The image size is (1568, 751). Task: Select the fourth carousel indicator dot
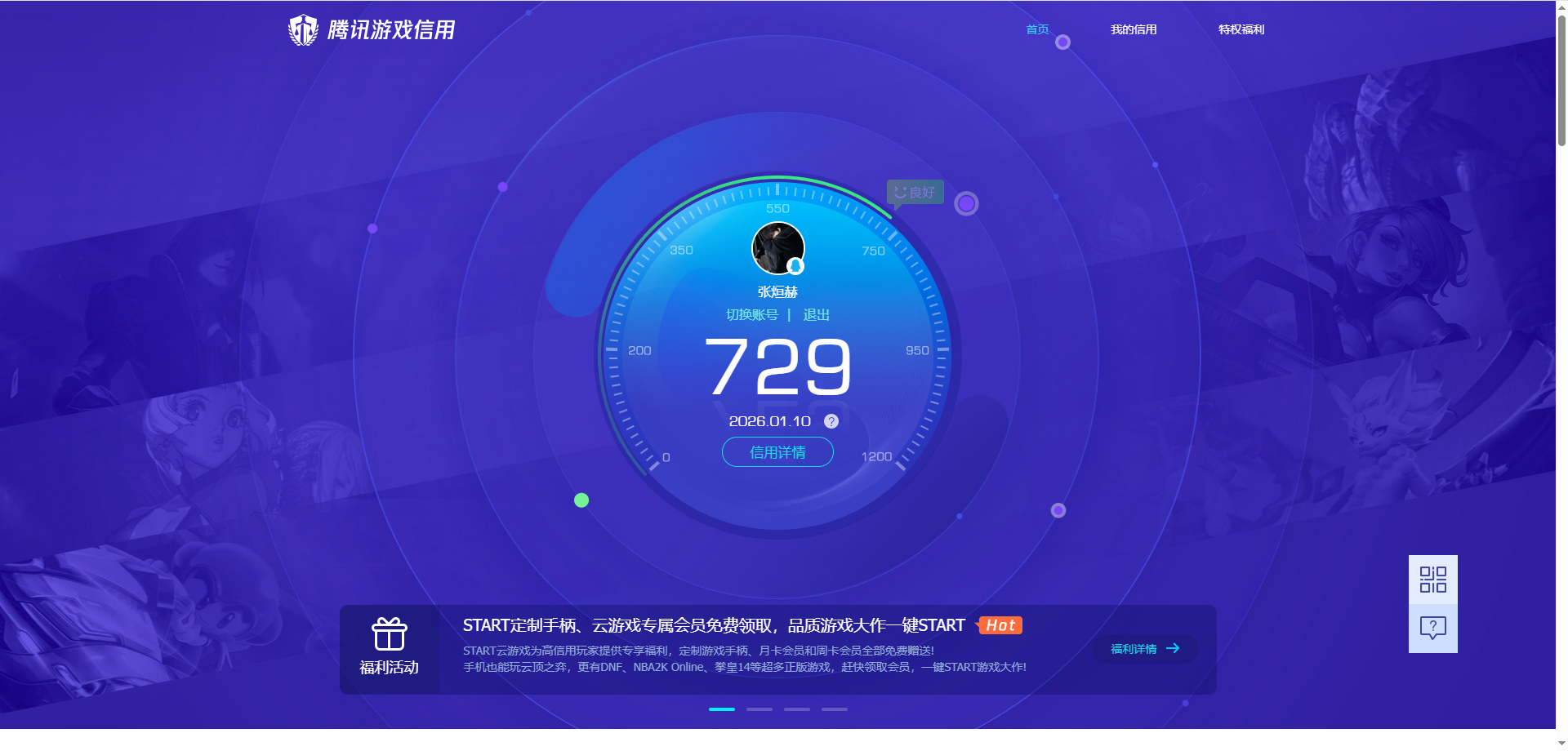pos(834,709)
